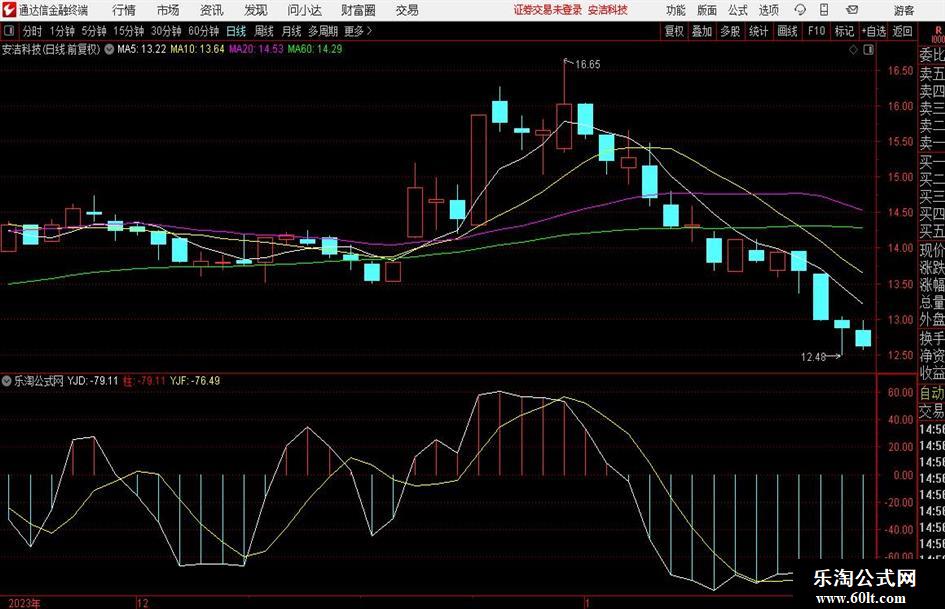Click the 画线 drawing tool button

click(x=788, y=31)
